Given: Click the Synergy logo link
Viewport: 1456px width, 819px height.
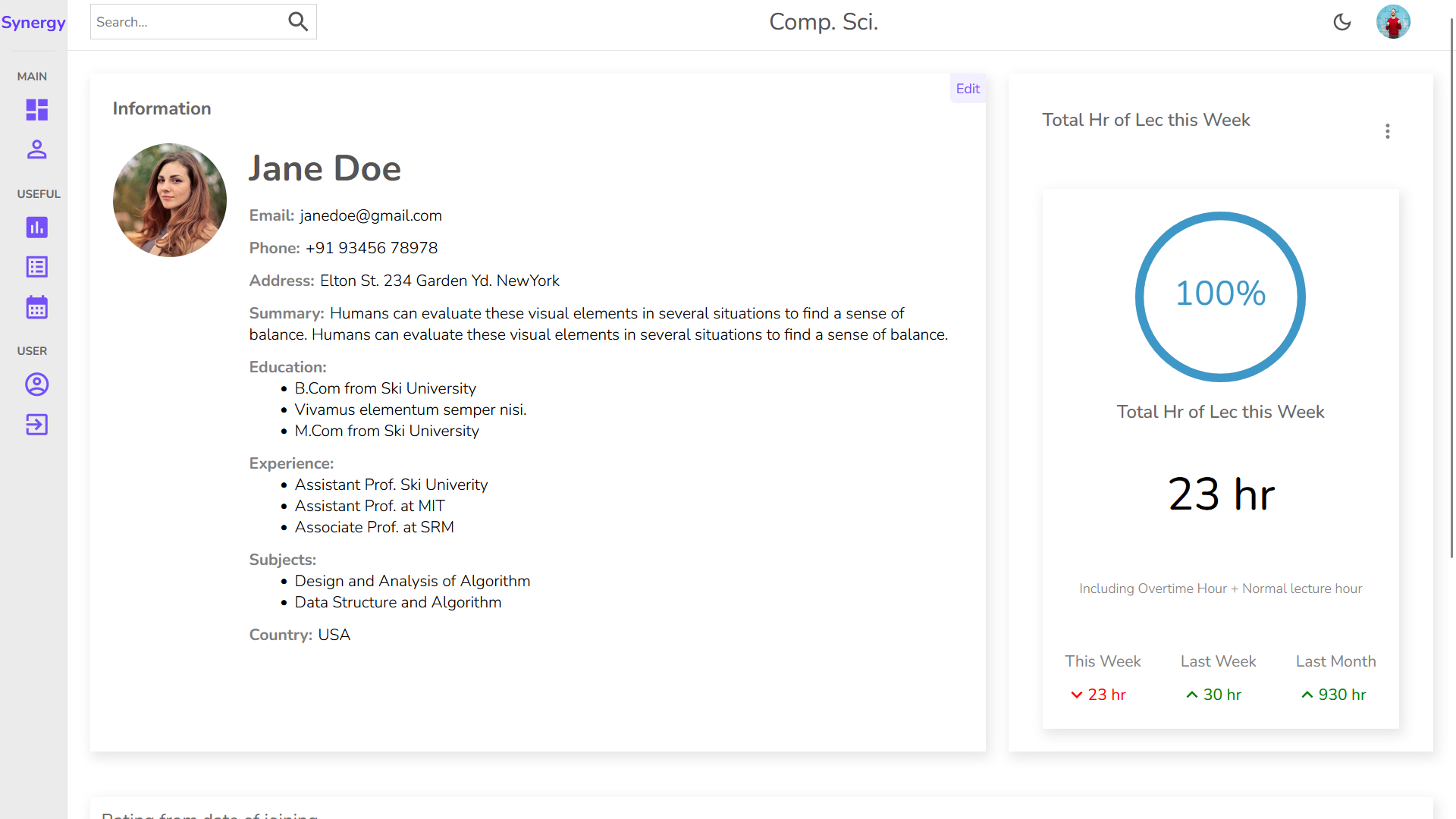Looking at the screenshot, I should pos(33,23).
